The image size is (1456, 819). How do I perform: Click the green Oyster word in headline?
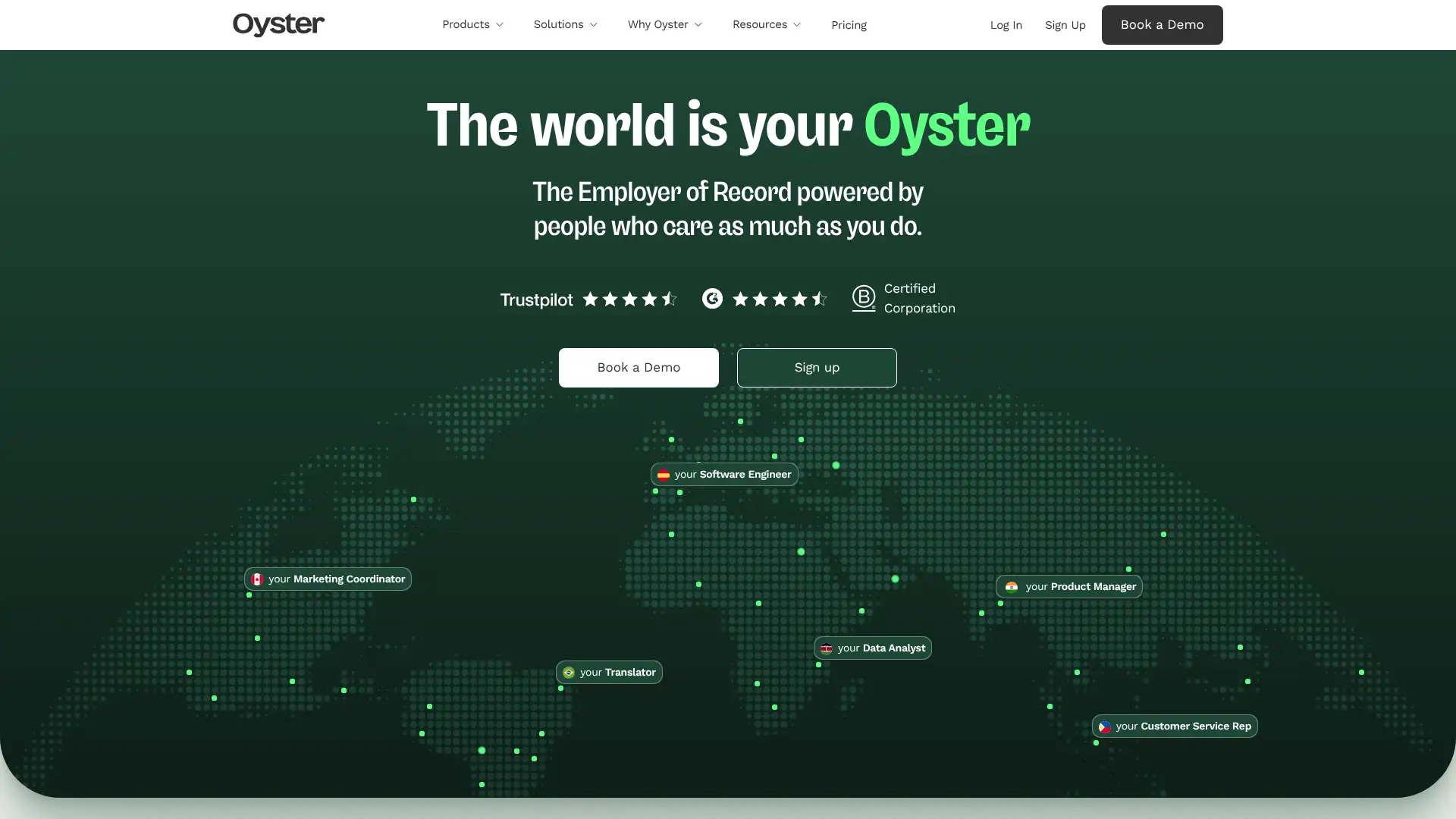[947, 127]
